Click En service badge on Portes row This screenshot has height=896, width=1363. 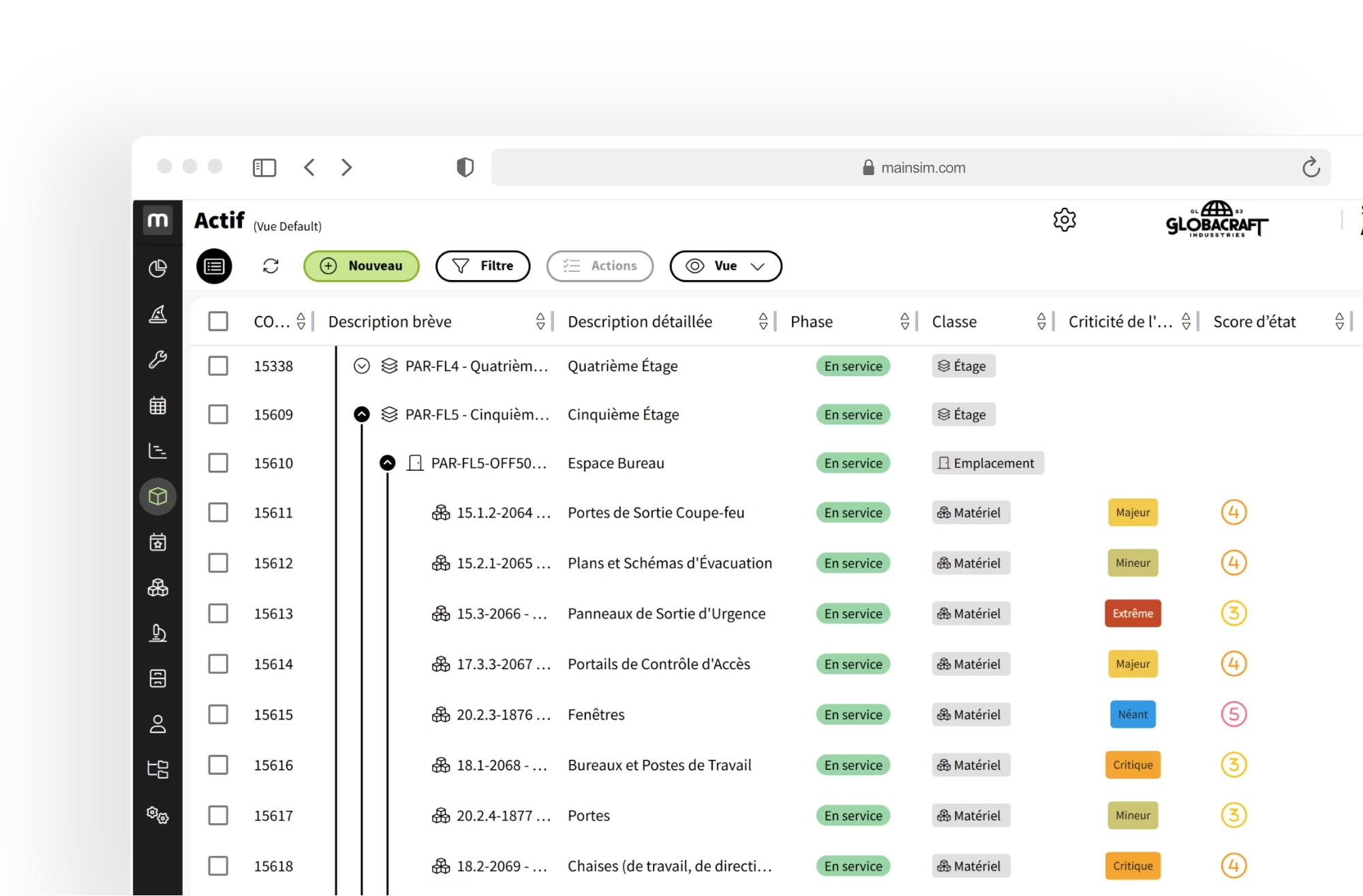(x=853, y=816)
